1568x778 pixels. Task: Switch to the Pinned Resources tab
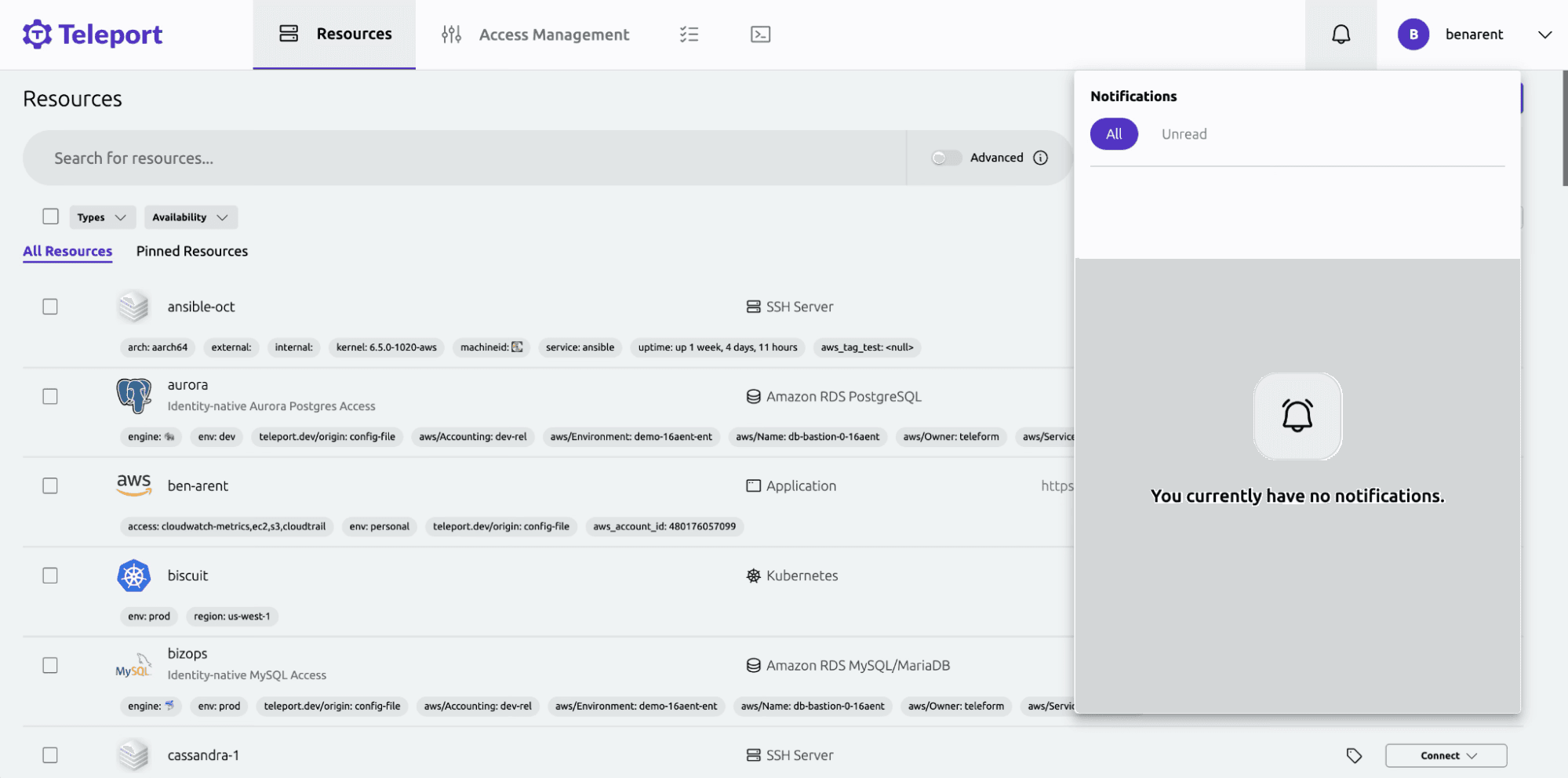pyautogui.click(x=191, y=251)
